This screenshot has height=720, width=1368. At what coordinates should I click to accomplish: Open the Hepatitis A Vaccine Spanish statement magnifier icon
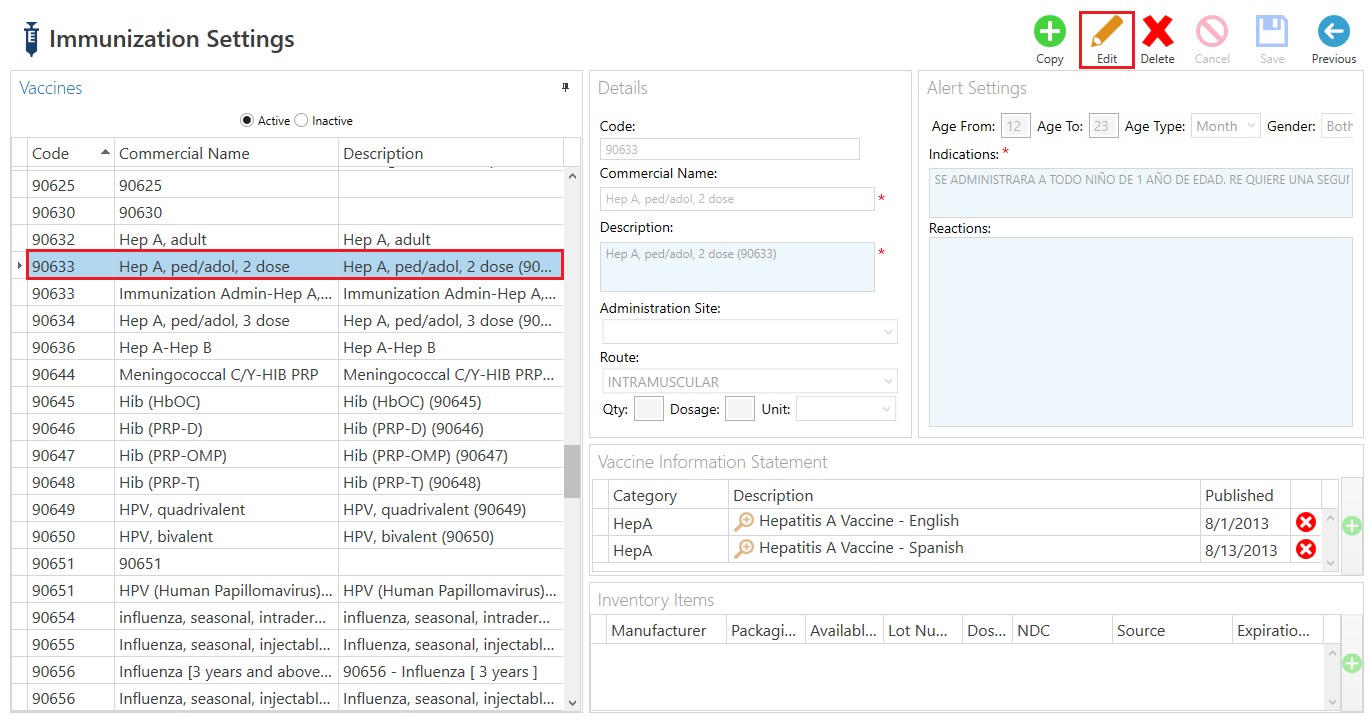coord(744,549)
